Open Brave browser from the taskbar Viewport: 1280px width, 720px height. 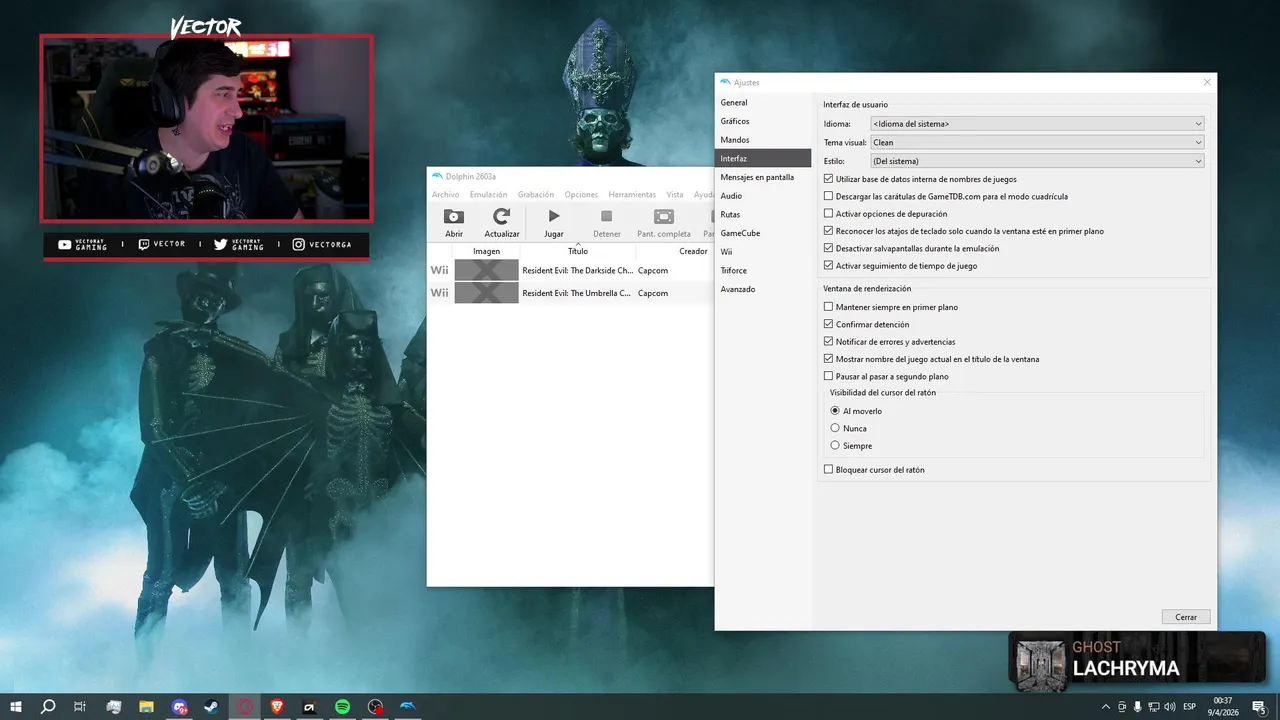click(277, 707)
